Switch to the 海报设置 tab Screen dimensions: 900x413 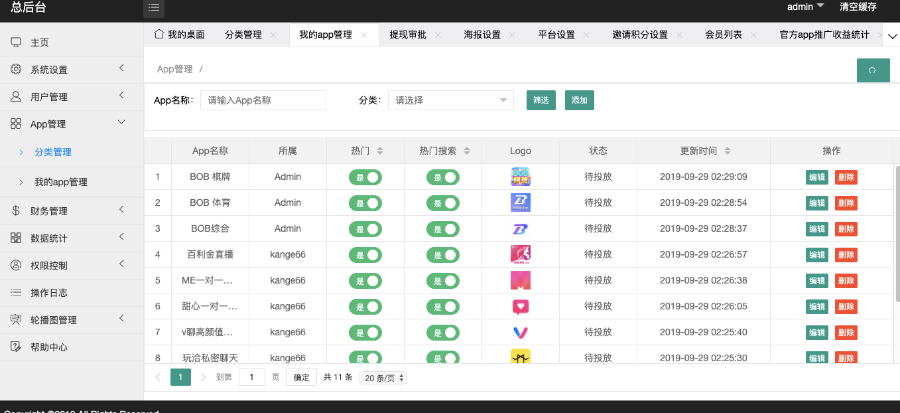tap(482, 35)
